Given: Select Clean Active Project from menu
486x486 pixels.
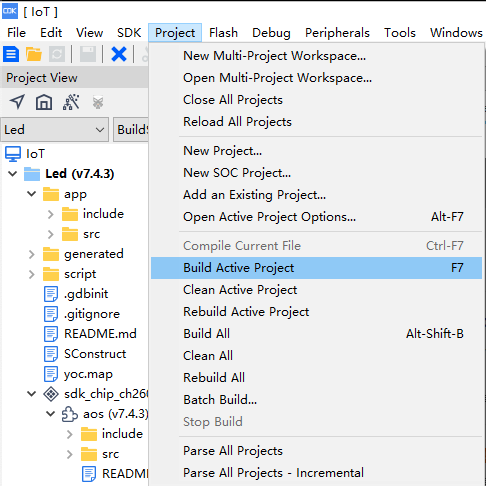Looking at the screenshot, I should (316, 290).
